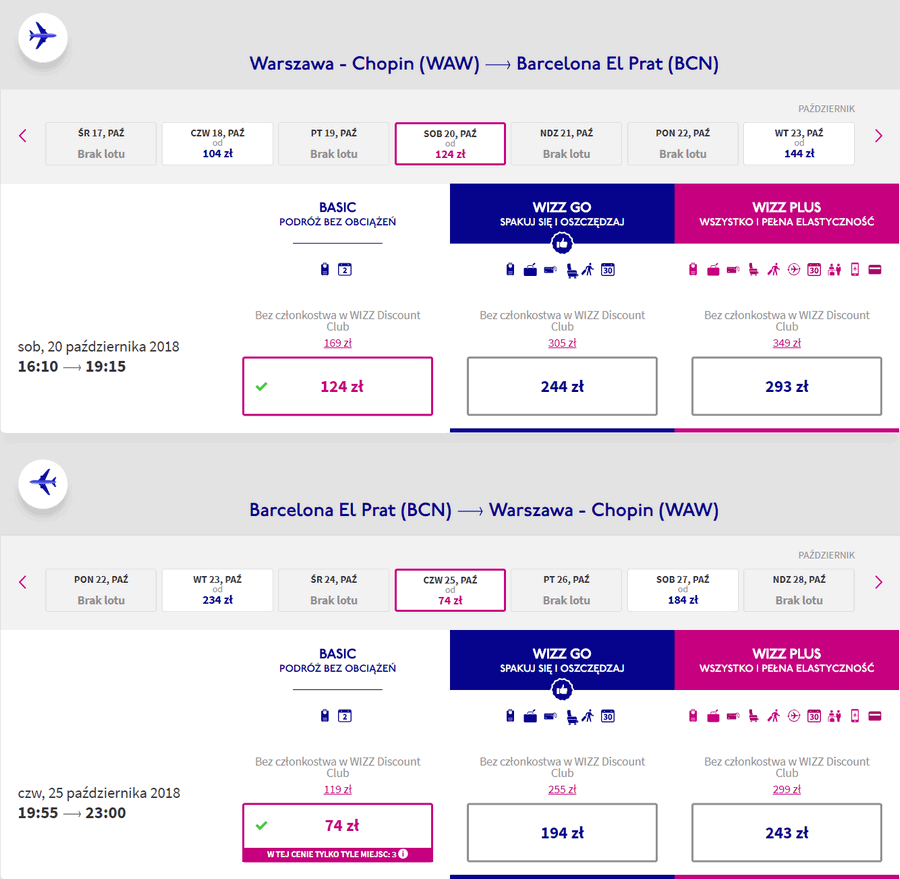Screen dimensions: 900x879
Task: Select return date CZW 25, PAŹ for 74 zł
Action: pos(450,590)
